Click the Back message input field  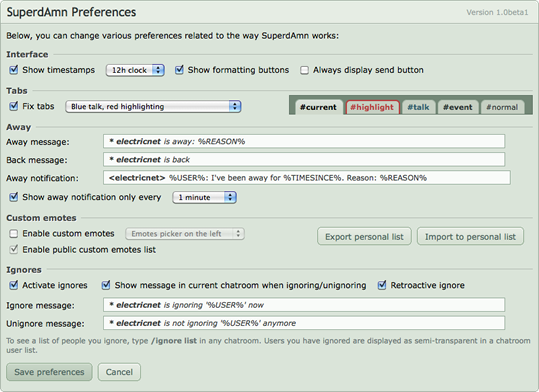[304, 160]
